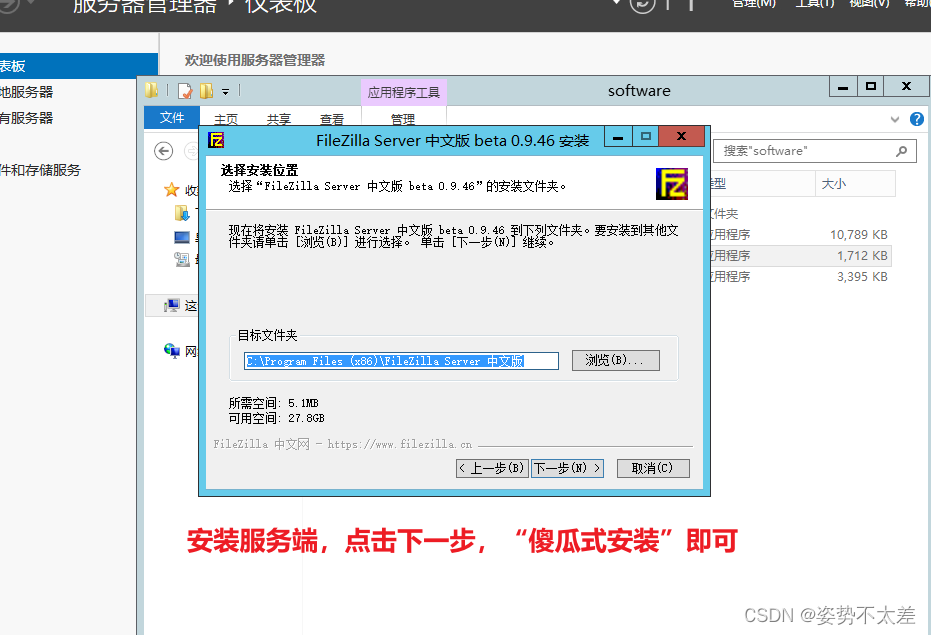Image resolution: width=931 pixels, height=635 pixels.
Task: Click the properties icon in Explorer quick access toolbar
Action: pyautogui.click(x=185, y=91)
